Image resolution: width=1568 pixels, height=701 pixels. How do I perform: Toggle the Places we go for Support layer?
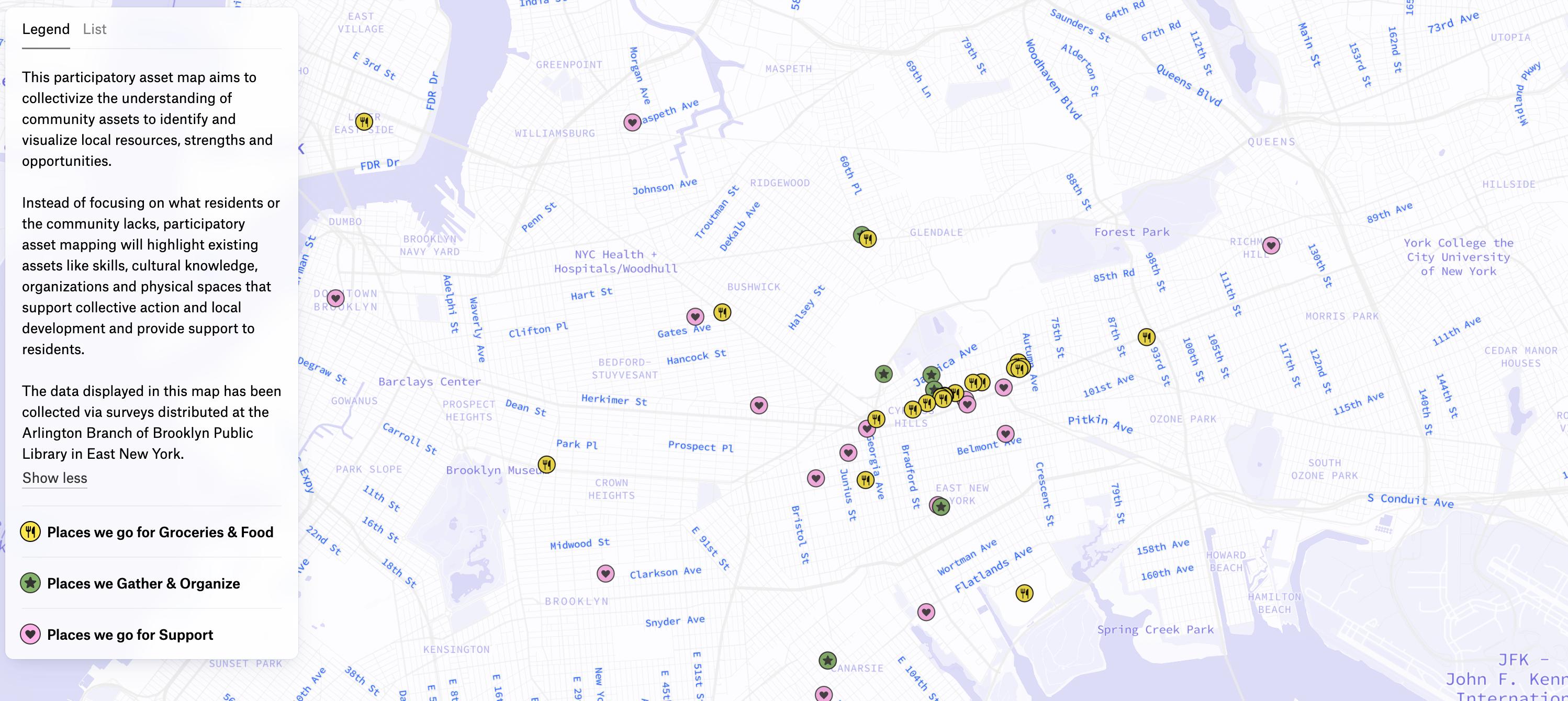[130, 635]
